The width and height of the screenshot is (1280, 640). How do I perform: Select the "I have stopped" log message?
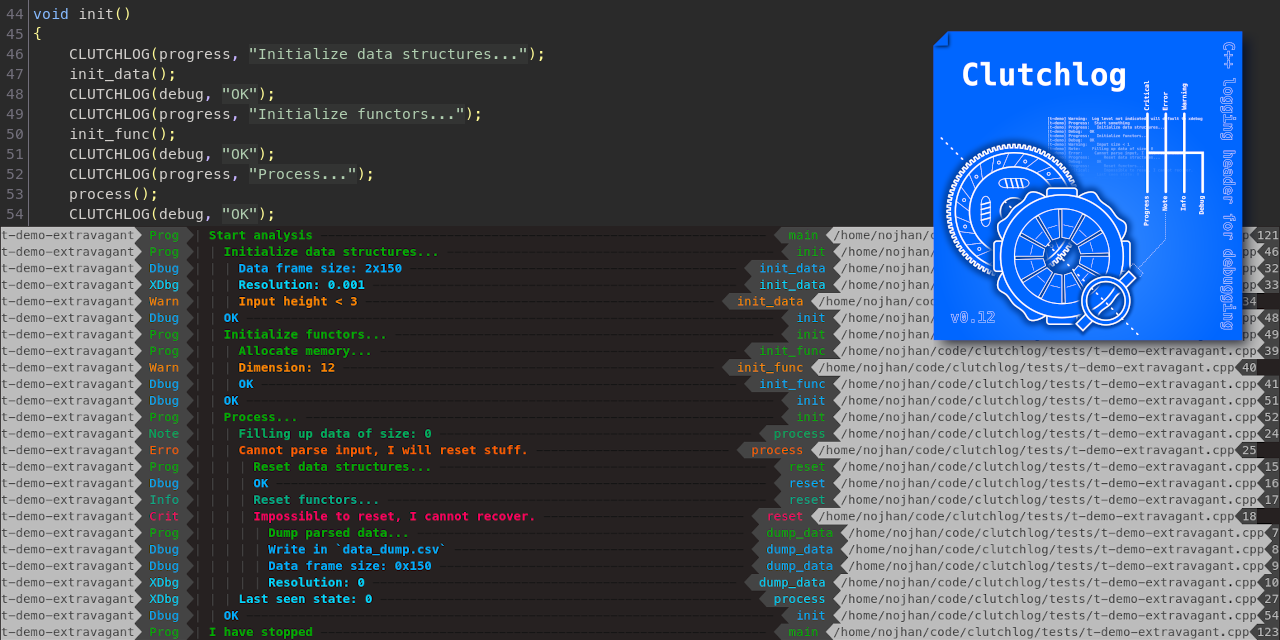260,632
